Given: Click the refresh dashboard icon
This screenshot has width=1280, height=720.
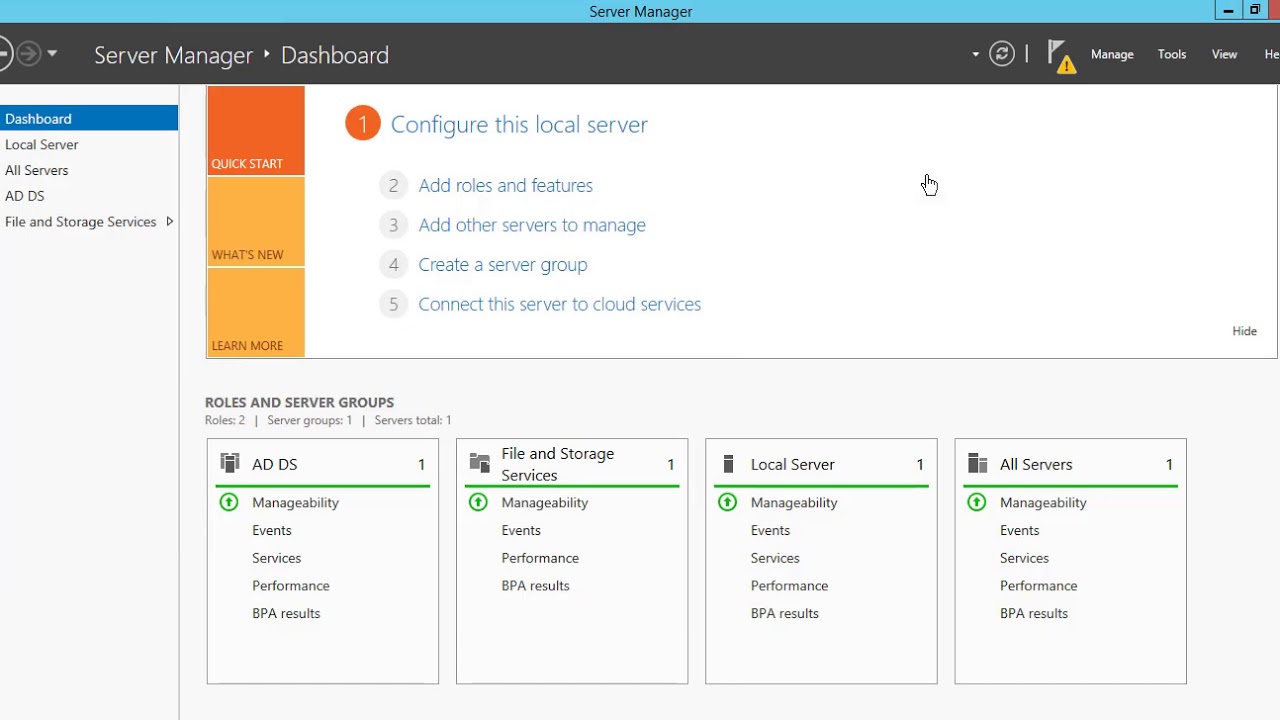Looking at the screenshot, I should coord(1002,54).
